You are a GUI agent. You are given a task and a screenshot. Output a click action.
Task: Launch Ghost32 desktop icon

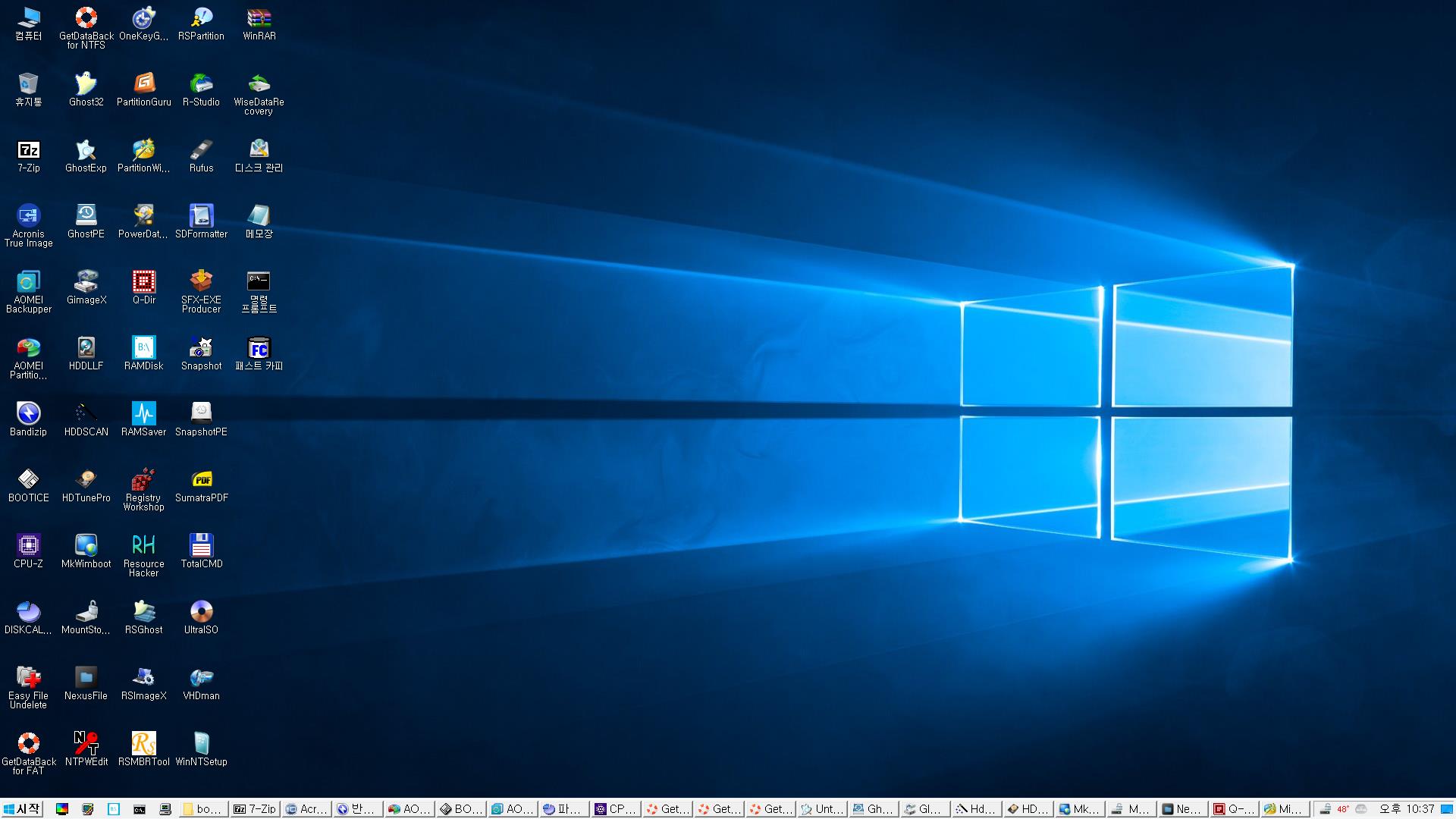(86, 89)
